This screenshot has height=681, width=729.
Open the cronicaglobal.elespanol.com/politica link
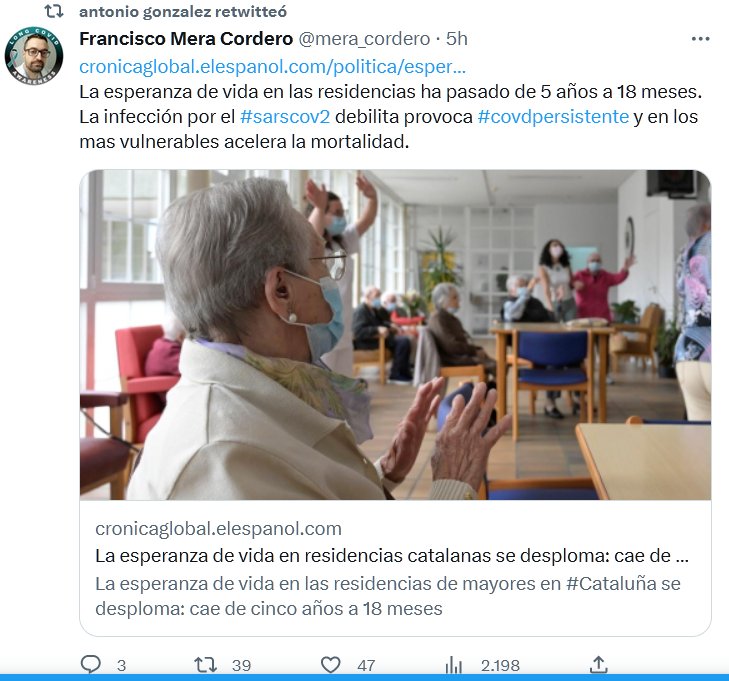click(272, 66)
